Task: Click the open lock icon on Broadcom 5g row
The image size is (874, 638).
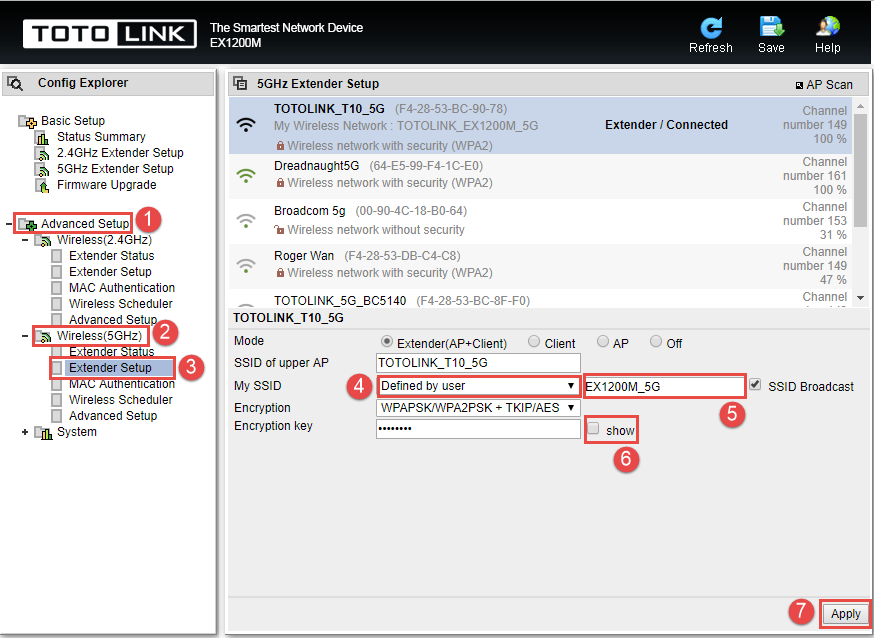Action: coord(279,230)
